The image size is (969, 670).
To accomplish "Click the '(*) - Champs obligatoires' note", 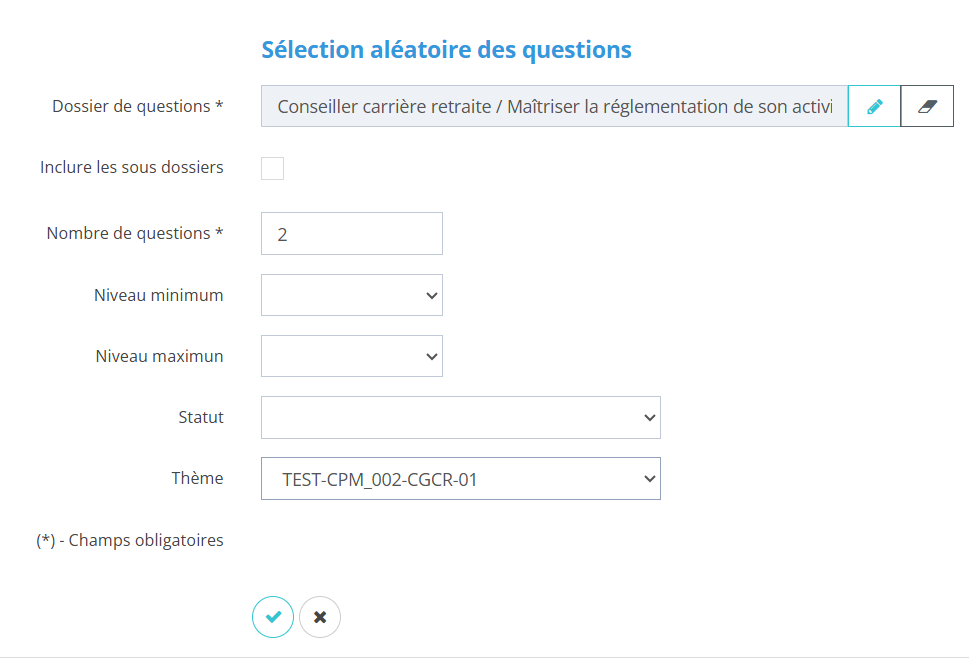I will click(x=130, y=540).
